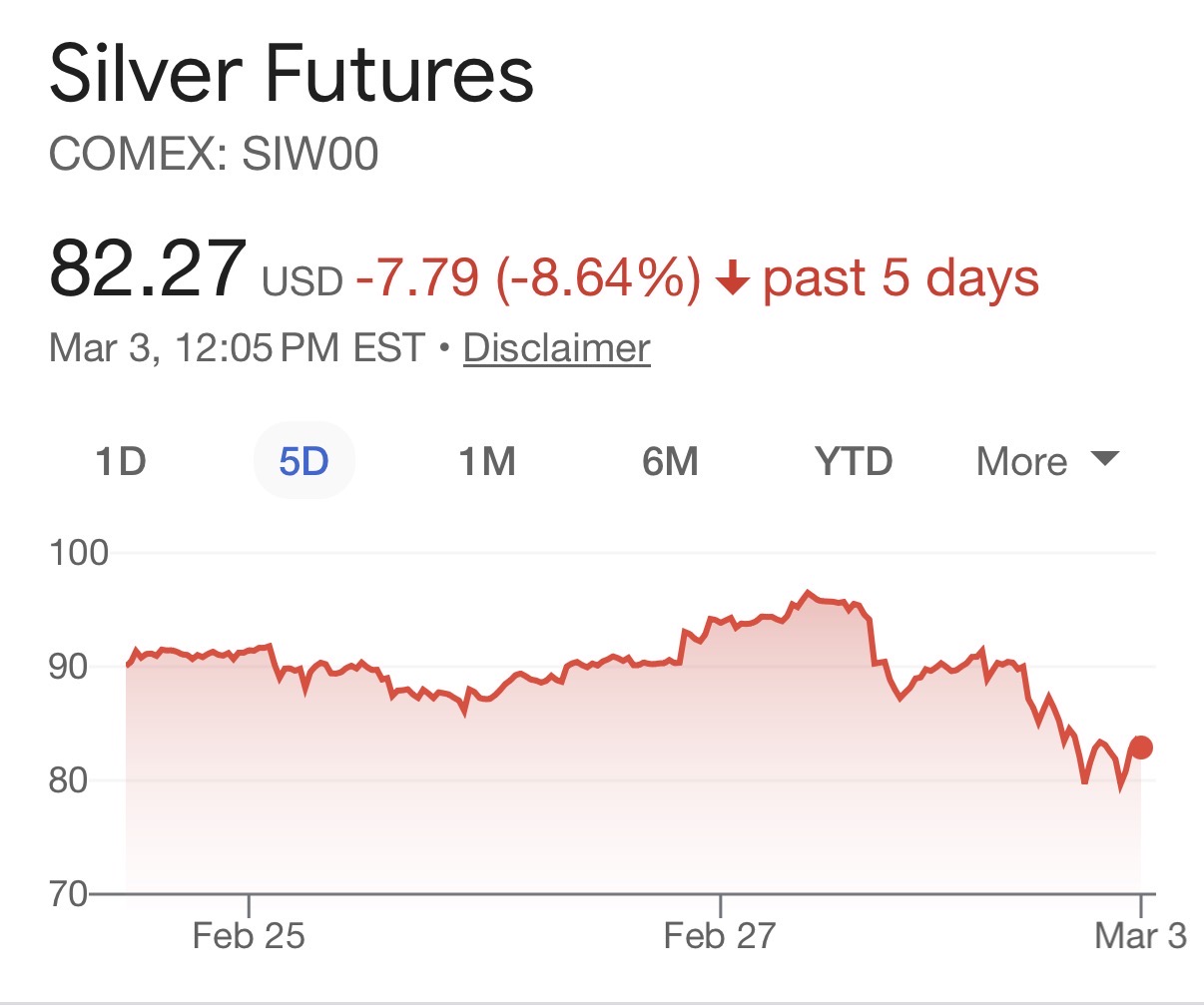Click the Silver Futures title

click(x=292, y=75)
